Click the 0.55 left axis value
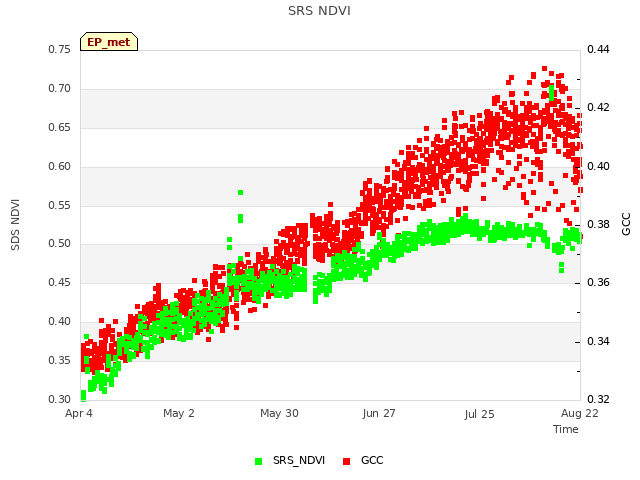The height and width of the screenshot is (480, 640). 60,205
